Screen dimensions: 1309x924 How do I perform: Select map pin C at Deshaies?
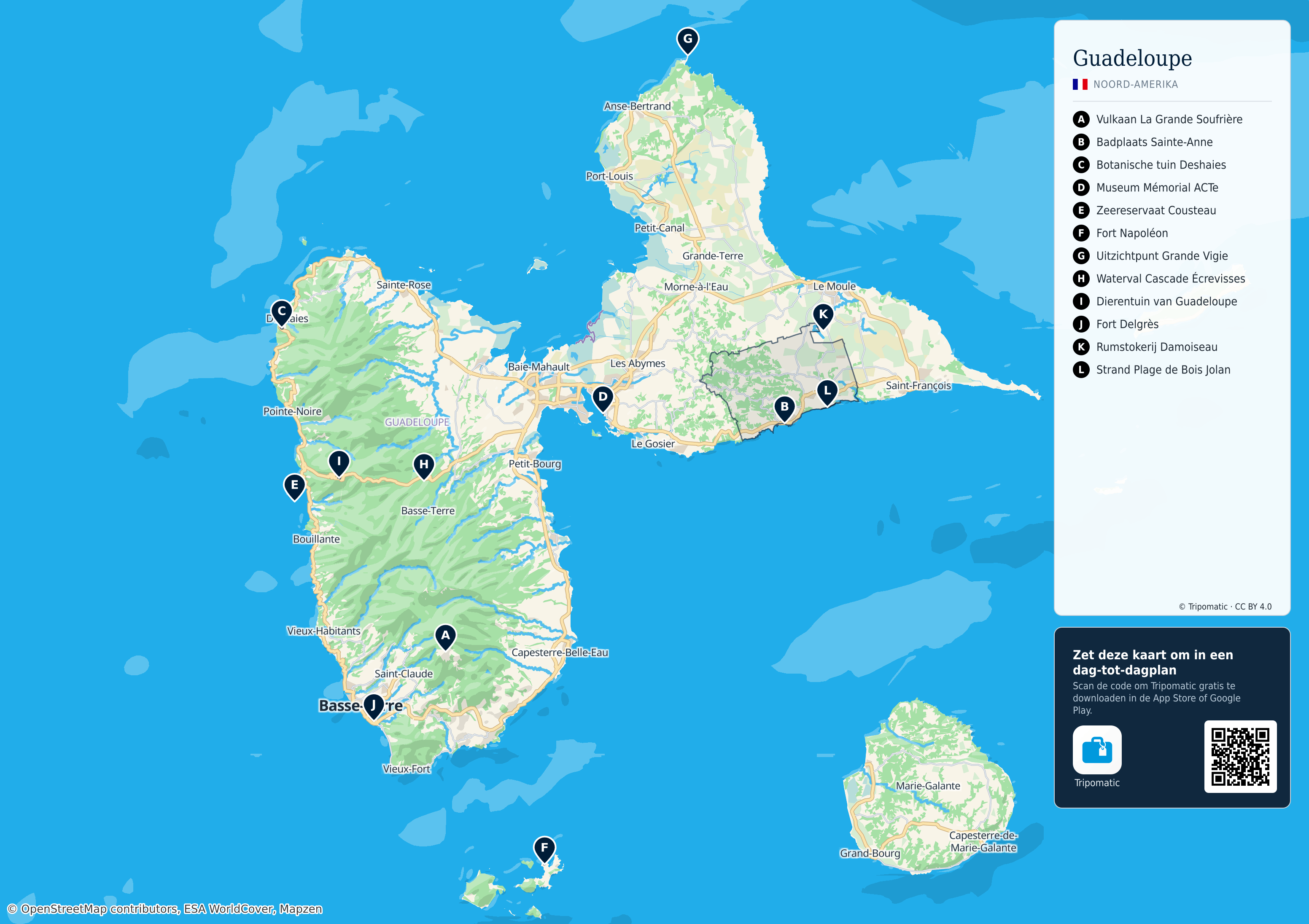click(282, 313)
